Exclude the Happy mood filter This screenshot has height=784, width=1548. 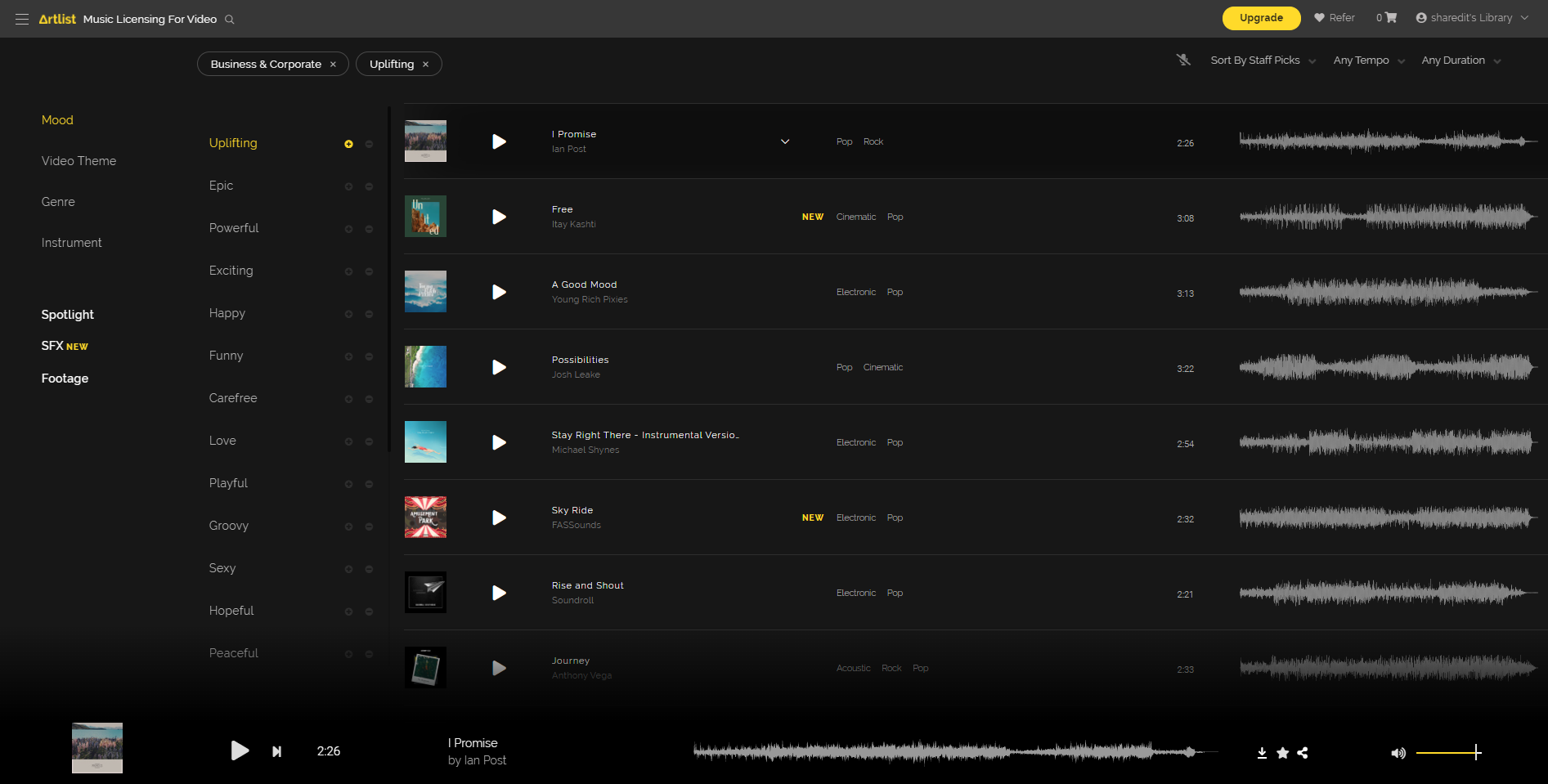tap(369, 314)
